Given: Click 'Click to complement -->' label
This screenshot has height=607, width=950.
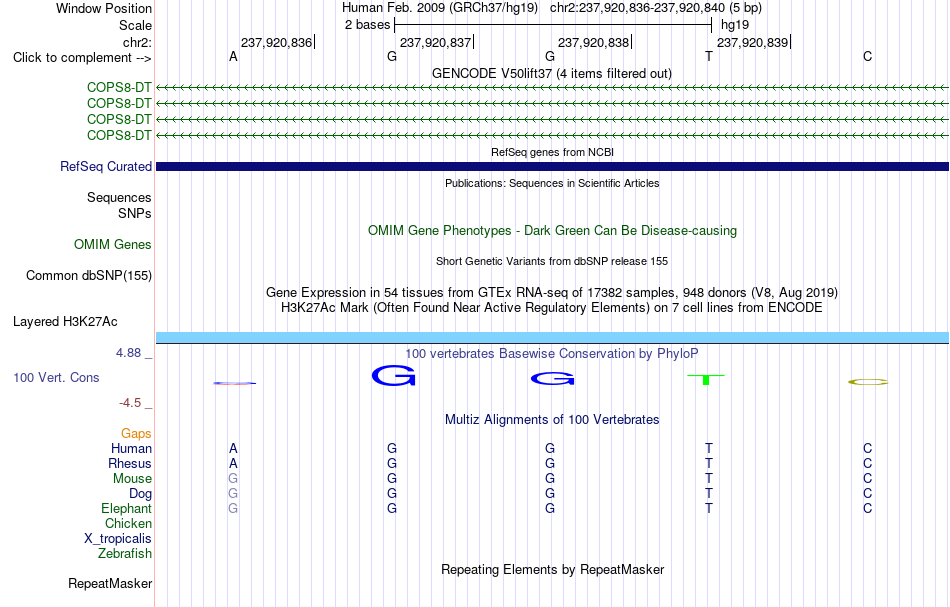Looking at the screenshot, I should click(x=82, y=58).
